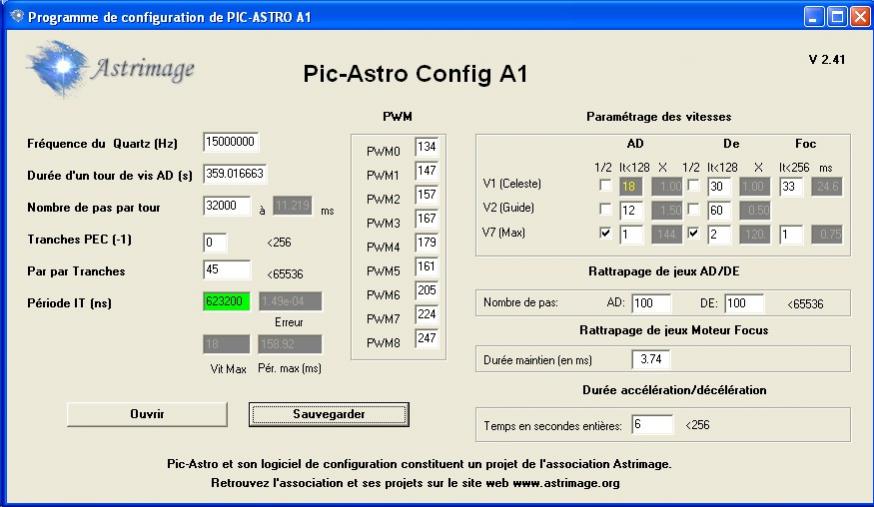Image resolution: width=874 pixels, height=507 pixels.
Task: Click the V 2.41 version label
Action: (827, 60)
